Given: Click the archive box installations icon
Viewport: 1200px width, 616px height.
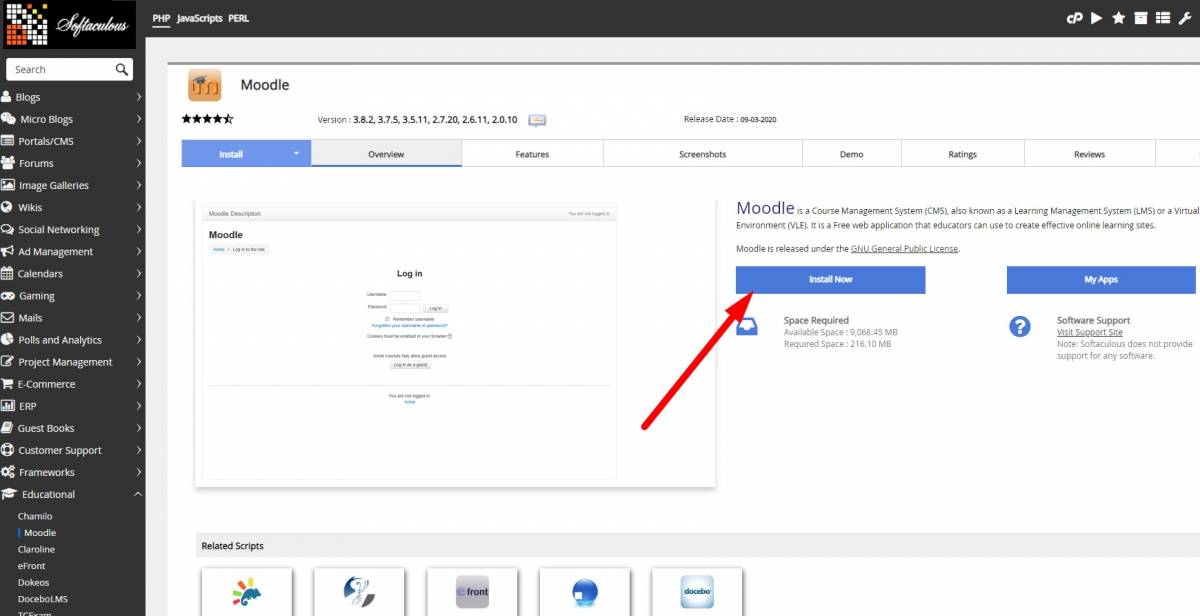Looking at the screenshot, I should pyautogui.click(x=1141, y=18).
